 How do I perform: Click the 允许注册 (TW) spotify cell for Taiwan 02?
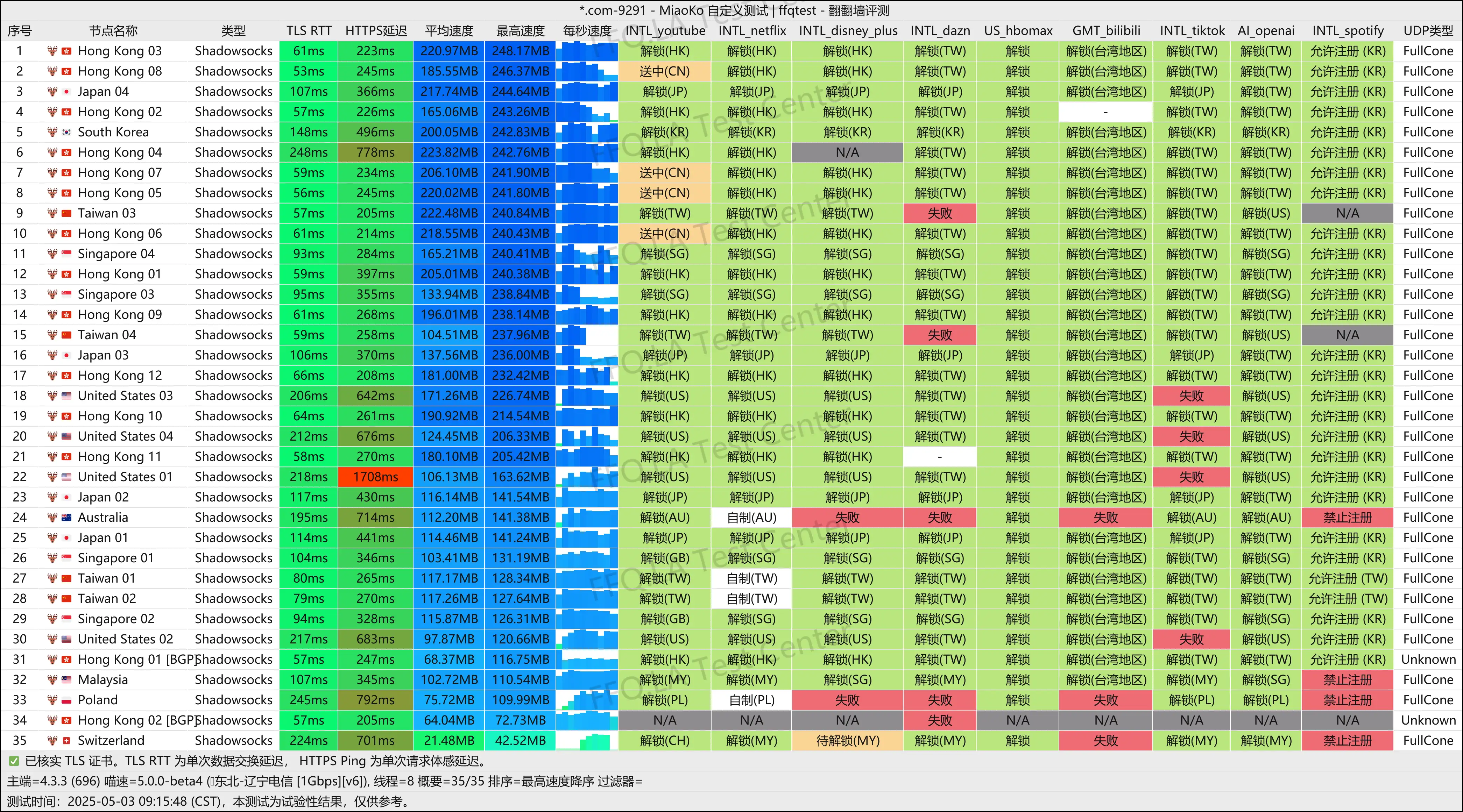click(1347, 598)
